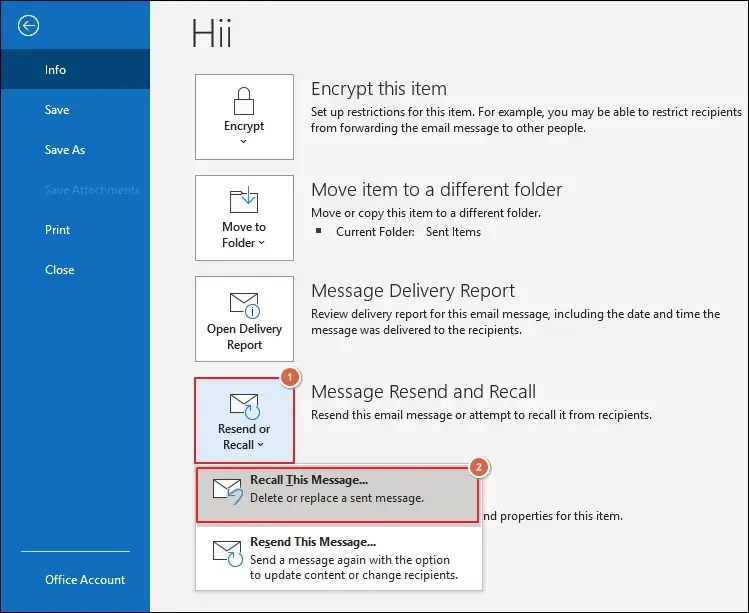Click the 'Current Folder:' label
Viewport: 749px width, 613px height.
coord(375,232)
